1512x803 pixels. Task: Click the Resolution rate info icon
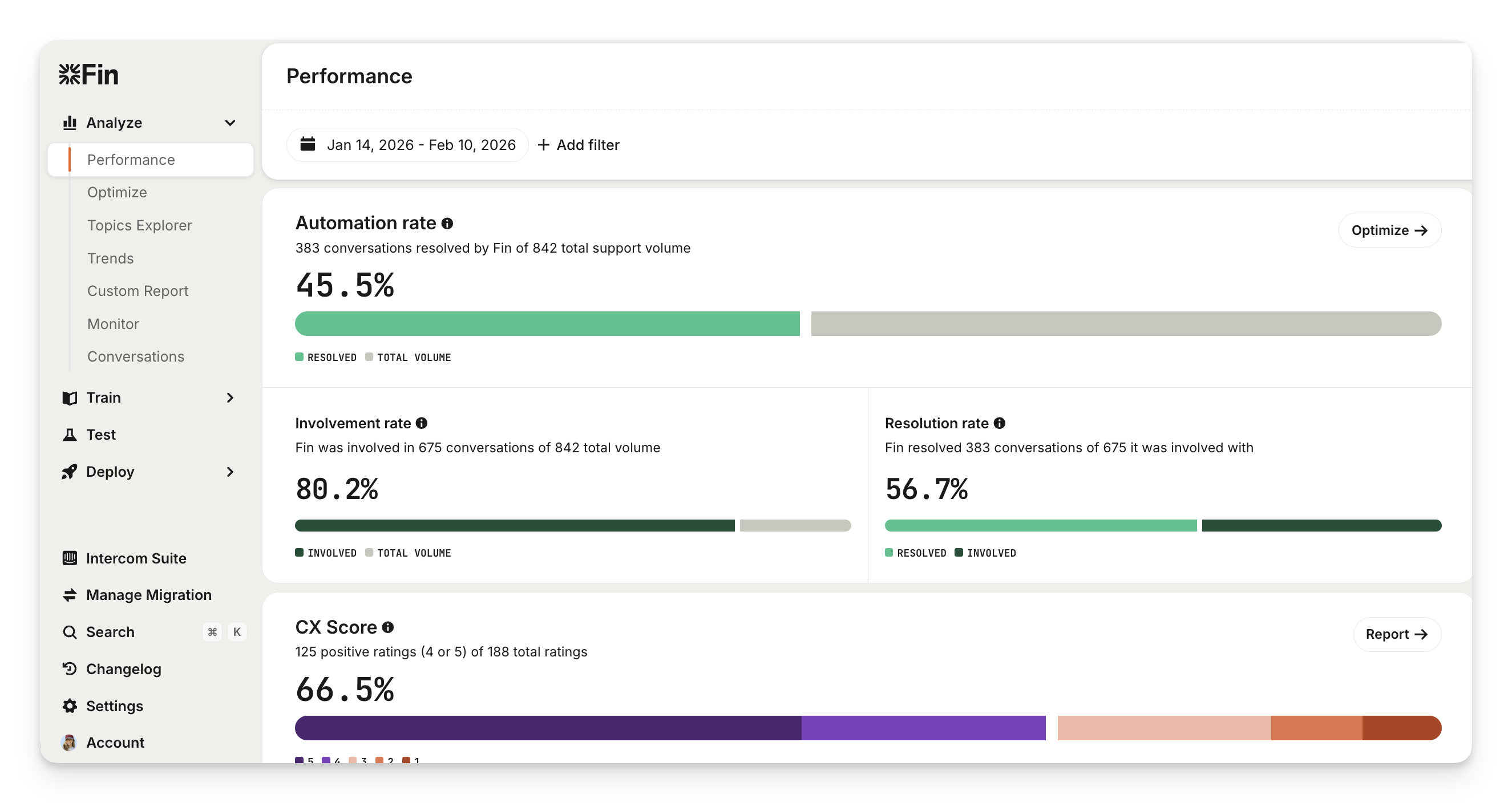1000,423
